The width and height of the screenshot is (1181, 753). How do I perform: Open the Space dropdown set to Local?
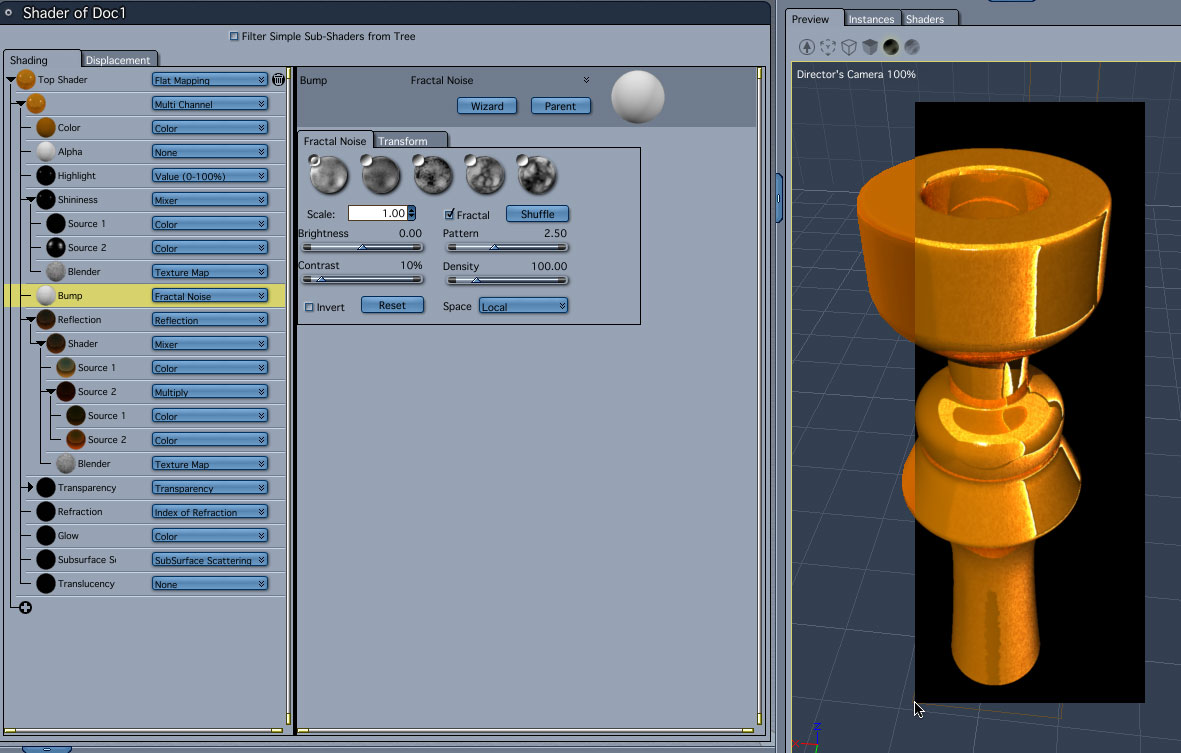(x=523, y=306)
